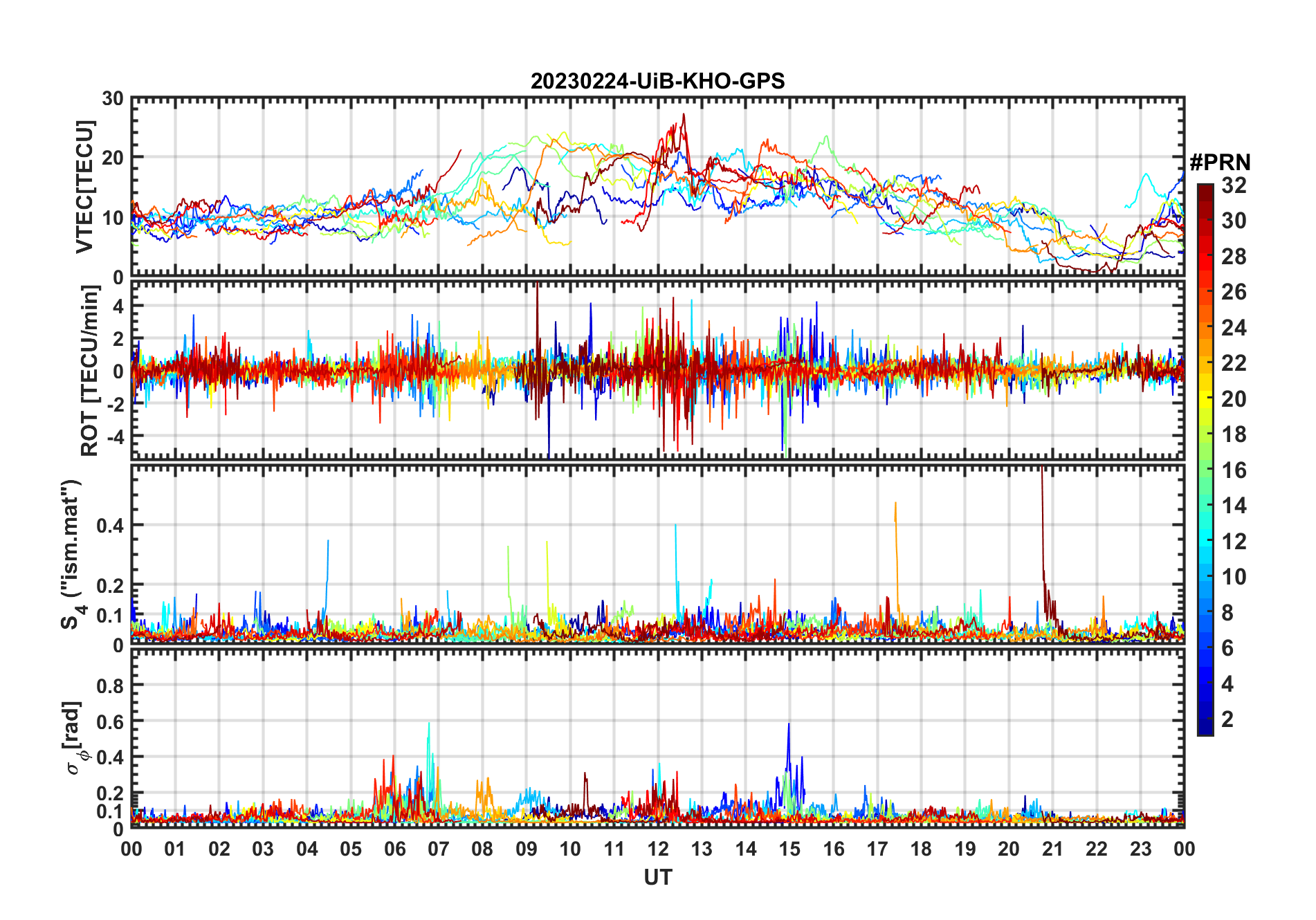
Task: Click the dark blue bottom of the PRN colorbar
Action: point(1205,726)
